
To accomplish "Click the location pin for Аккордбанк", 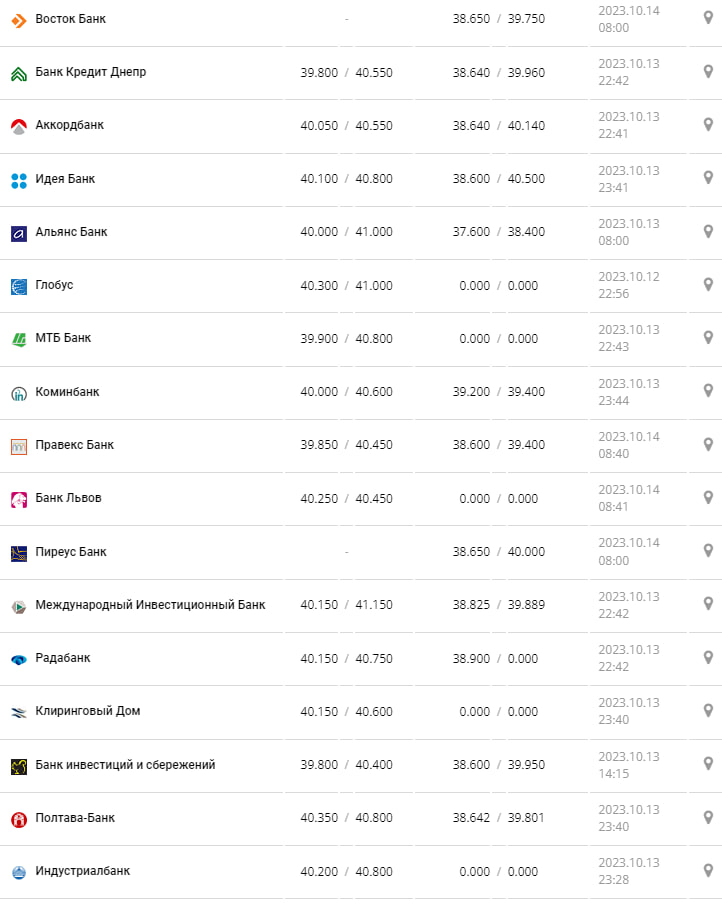I will [x=708, y=125].
